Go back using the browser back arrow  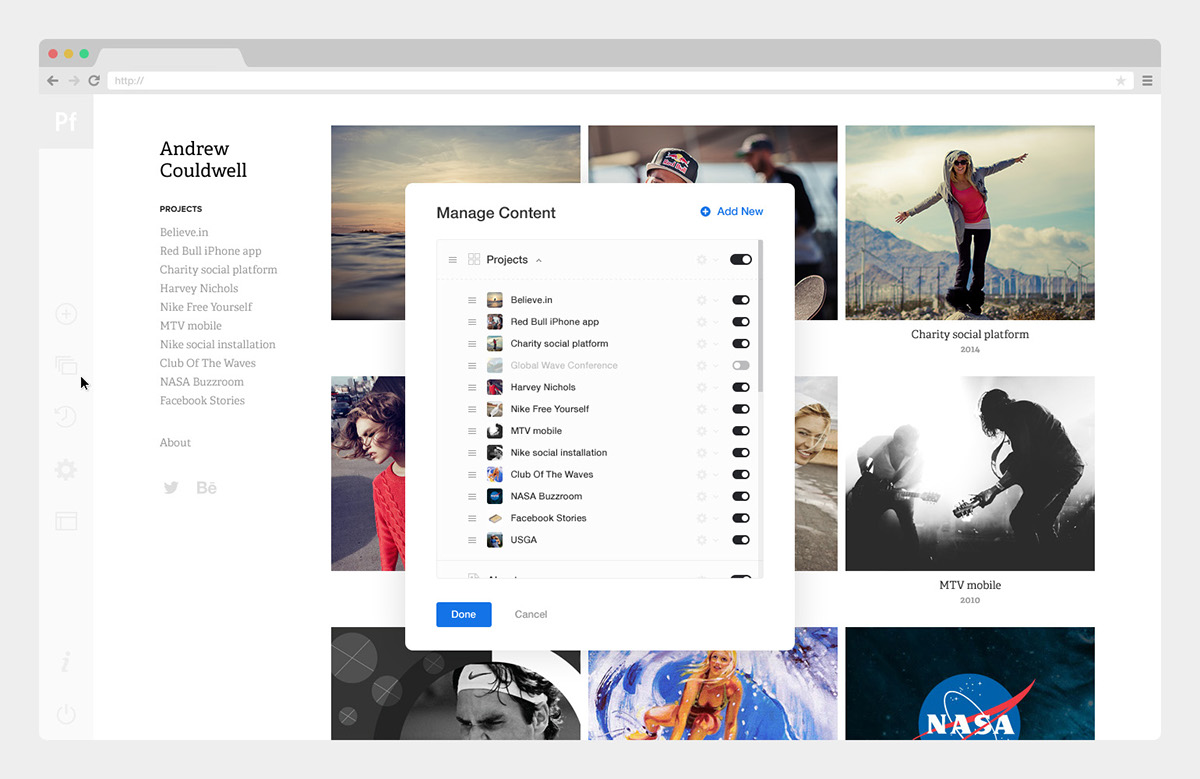53,81
